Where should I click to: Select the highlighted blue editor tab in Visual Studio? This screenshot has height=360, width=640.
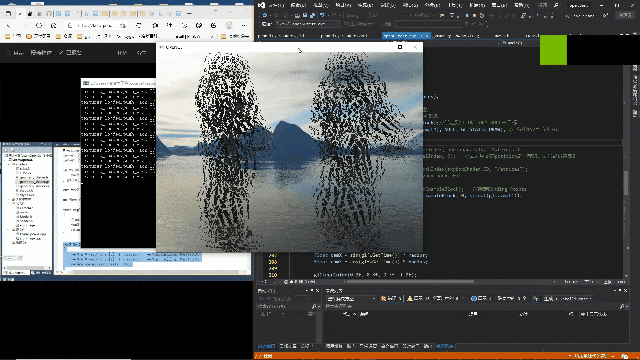[406, 36]
